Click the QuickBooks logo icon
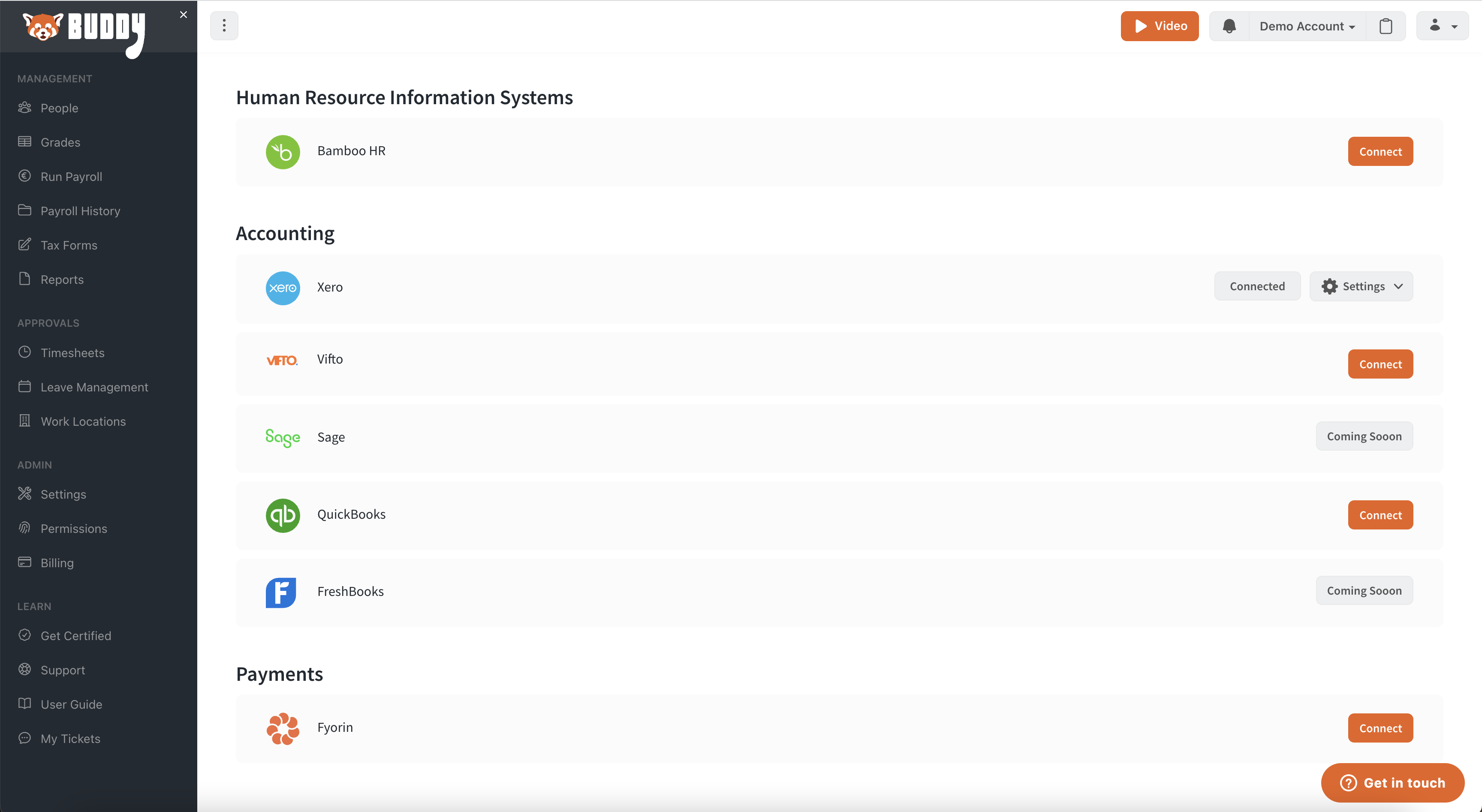The height and width of the screenshot is (812, 1482). coord(283,515)
